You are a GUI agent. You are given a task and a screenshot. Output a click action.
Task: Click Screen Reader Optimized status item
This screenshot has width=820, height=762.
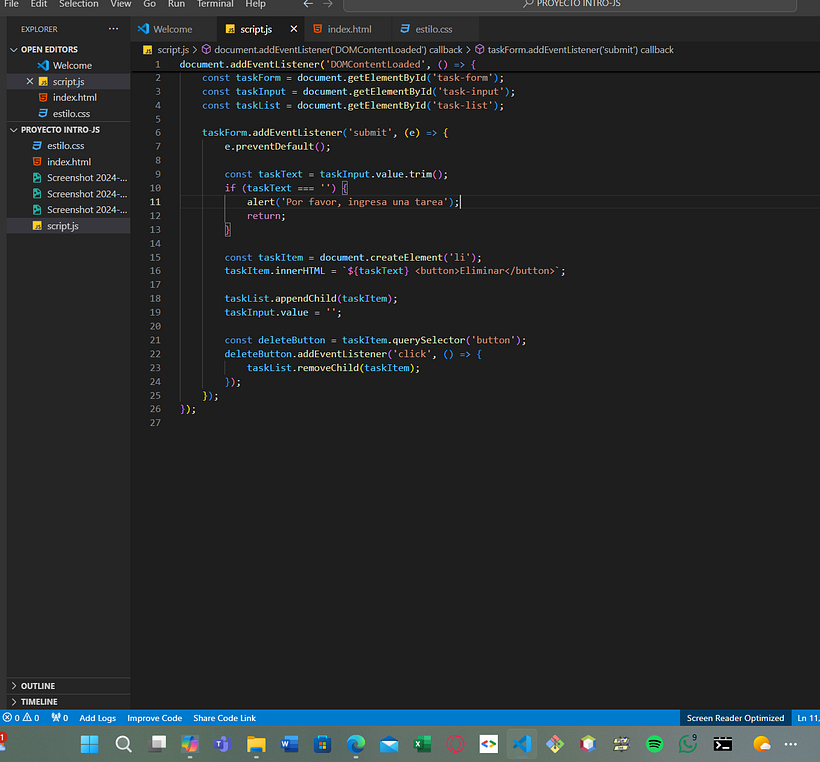pos(735,718)
